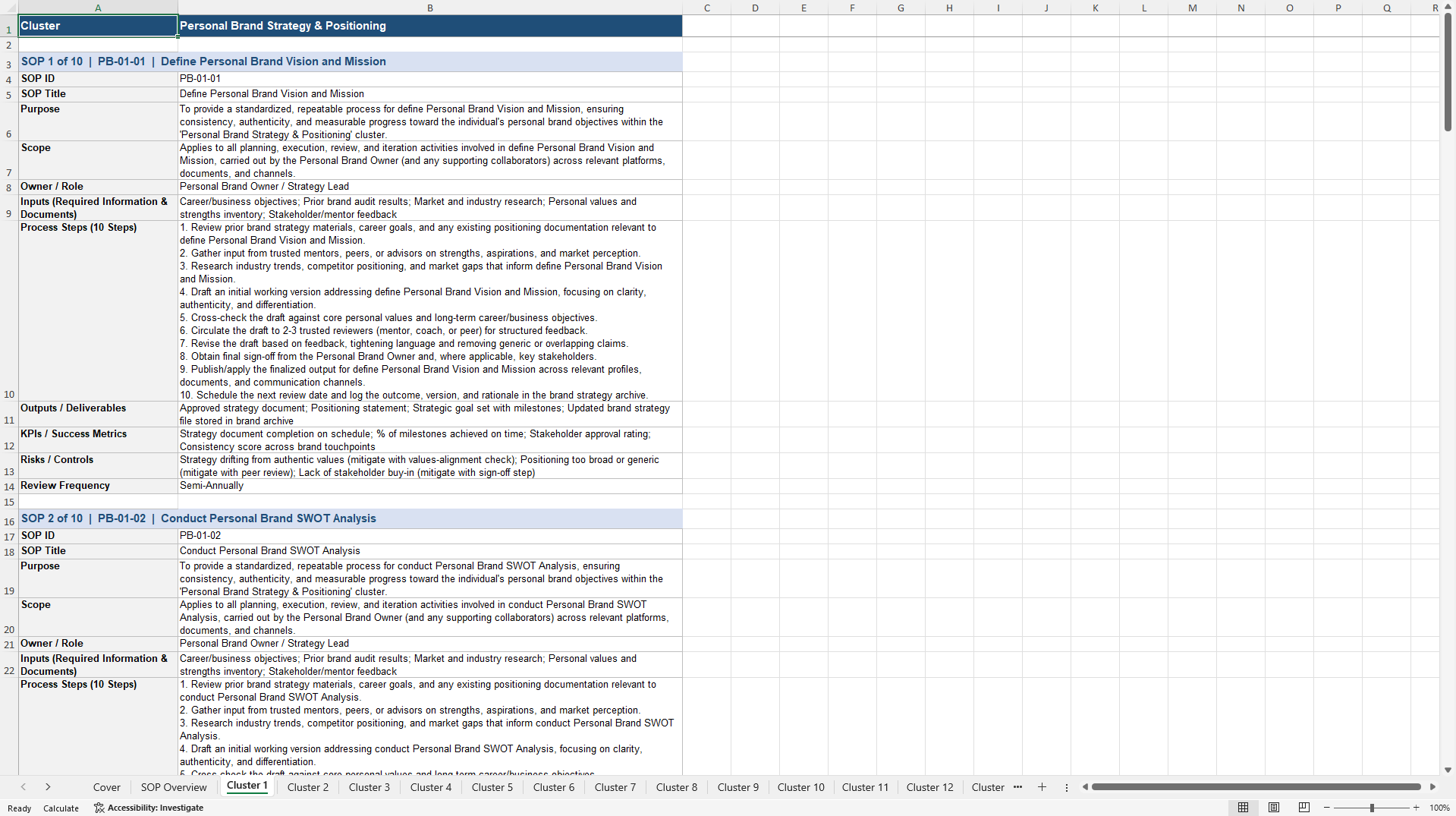1456x816 pixels.
Task: Select column A header
Action: pyautogui.click(x=98, y=8)
